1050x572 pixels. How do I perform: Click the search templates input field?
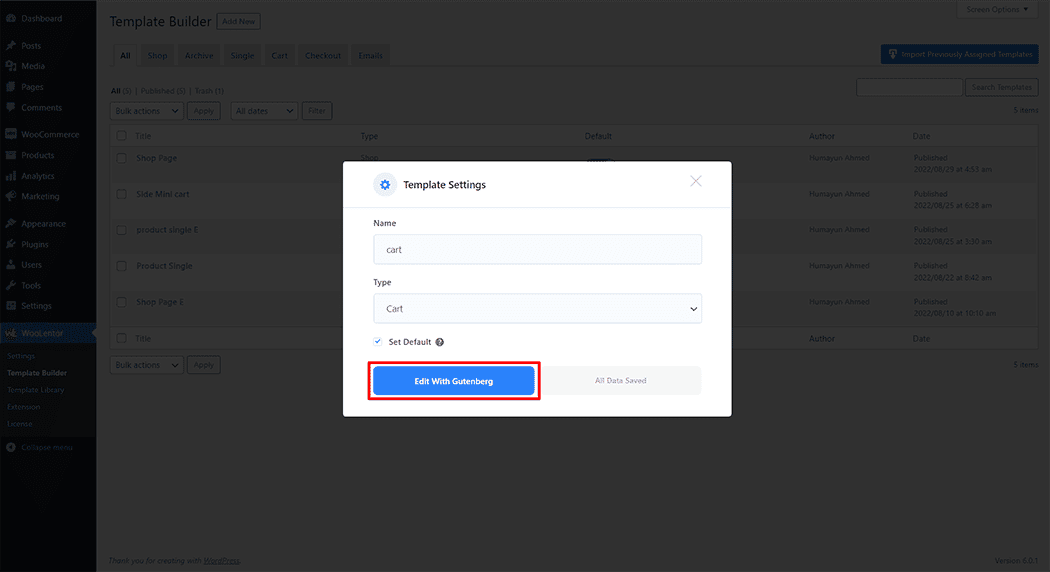[909, 87]
